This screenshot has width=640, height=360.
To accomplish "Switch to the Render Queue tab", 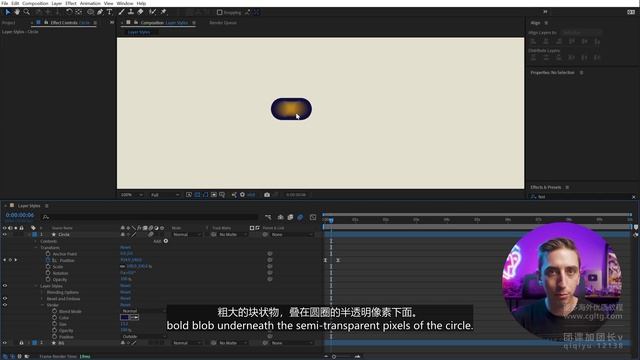I will (223, 23).
